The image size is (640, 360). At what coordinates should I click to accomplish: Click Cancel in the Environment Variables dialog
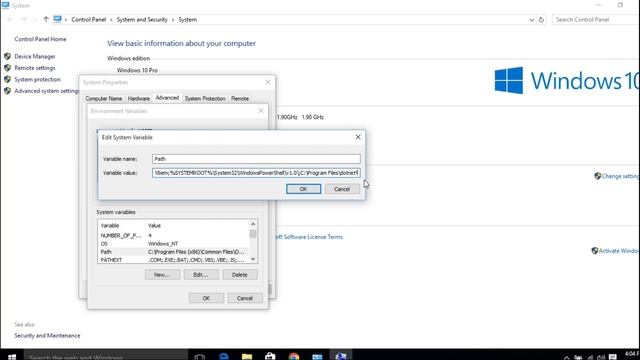pos(245,298)
